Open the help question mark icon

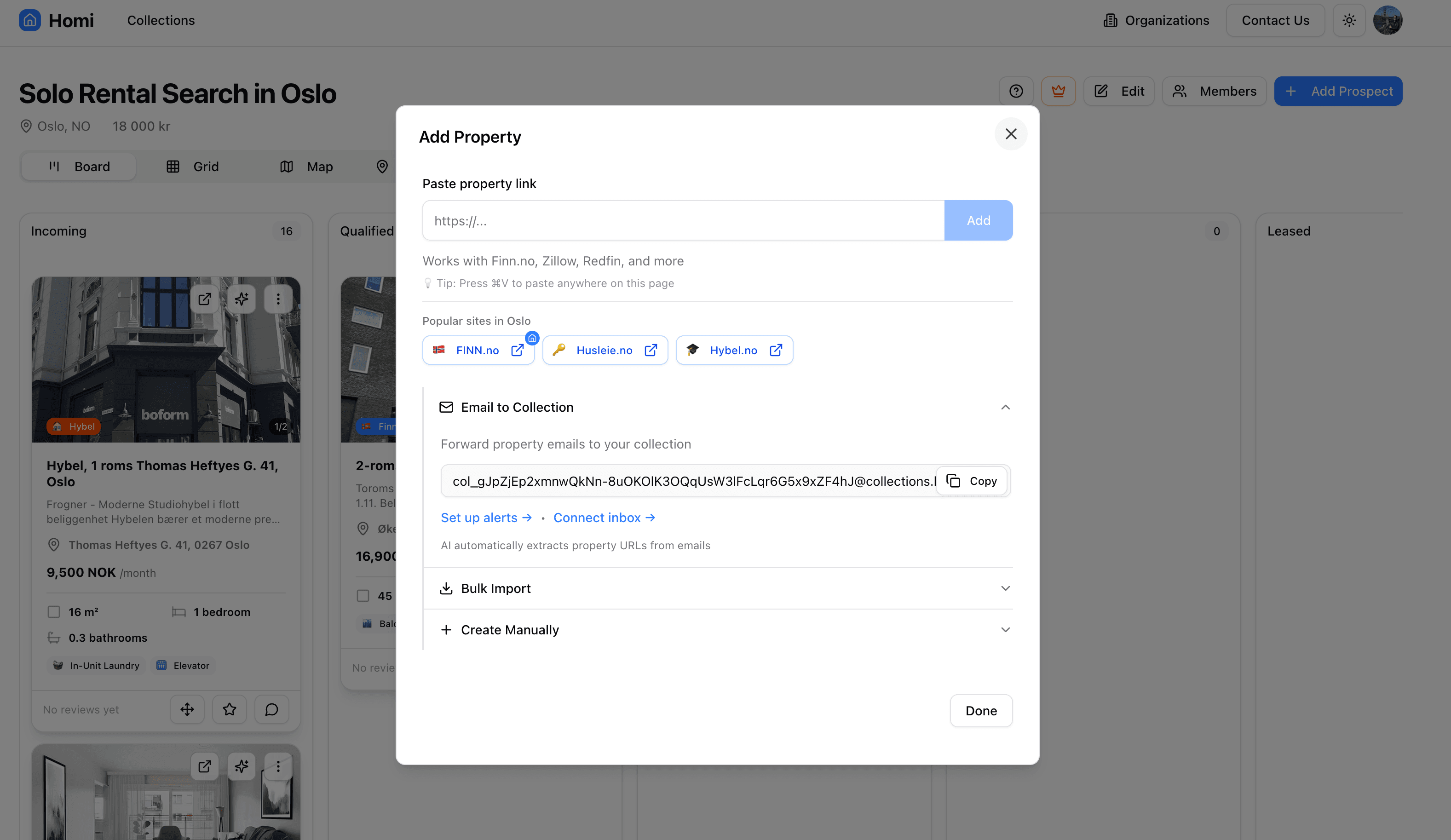(x=1016, y=91)
